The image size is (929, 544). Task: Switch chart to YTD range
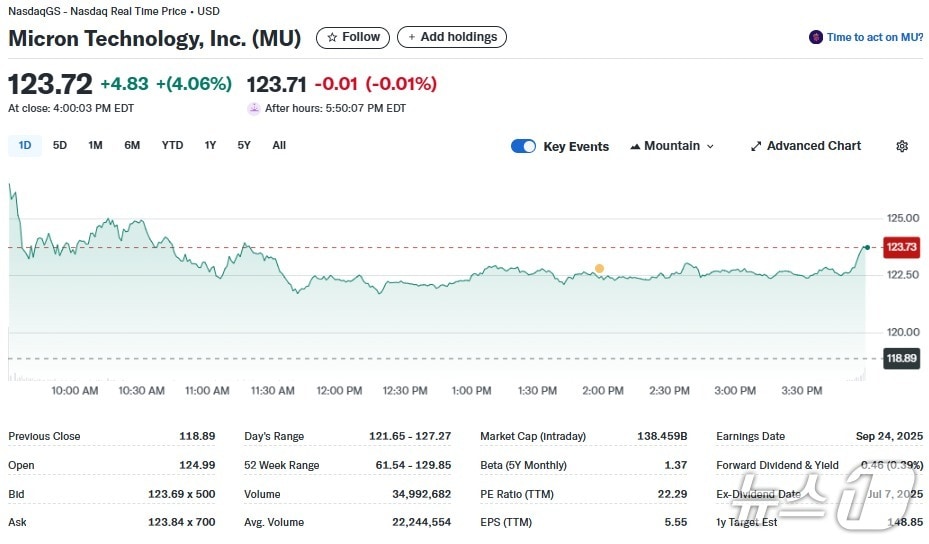[x=172, y=145]
